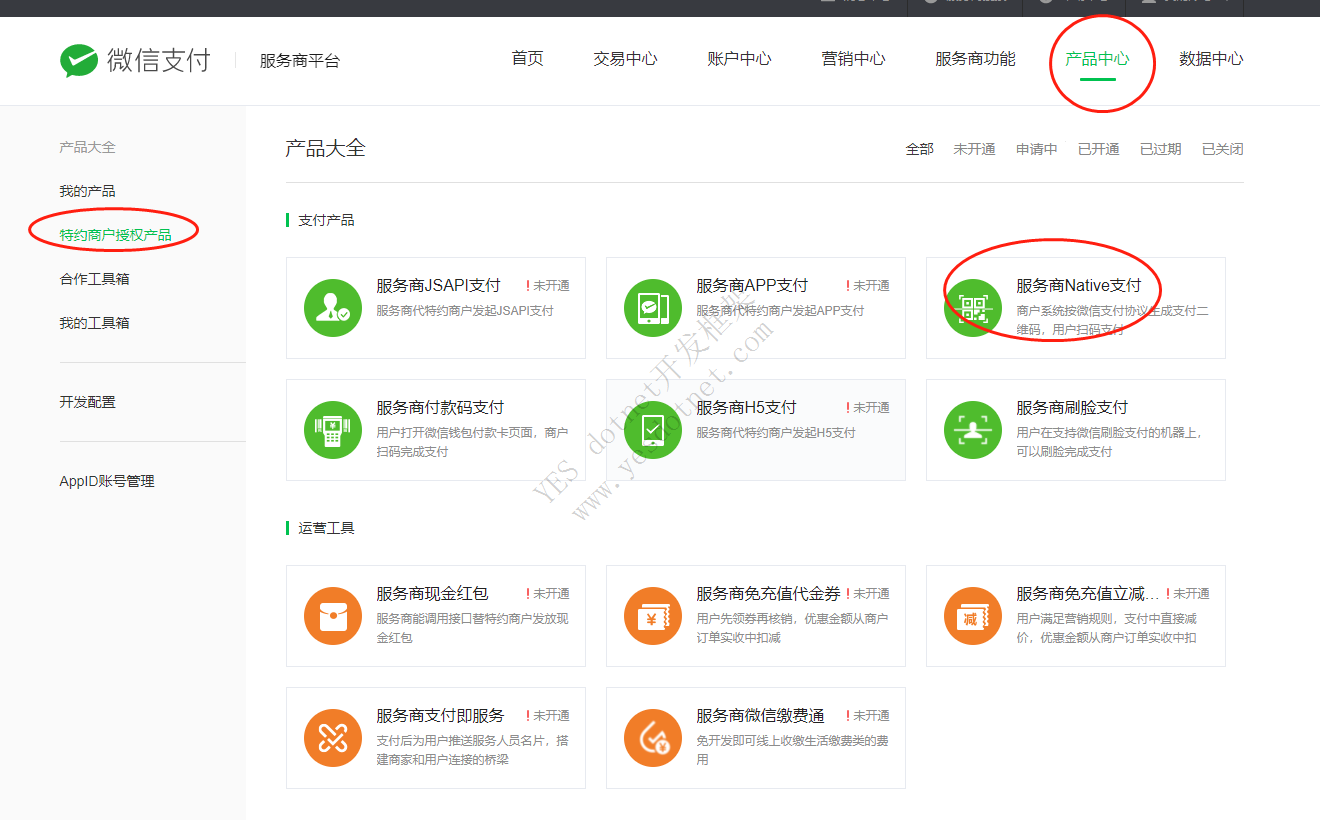Switch to 账户中心 in the navigation bar
1320x820 pixels.
click(739, 59)
